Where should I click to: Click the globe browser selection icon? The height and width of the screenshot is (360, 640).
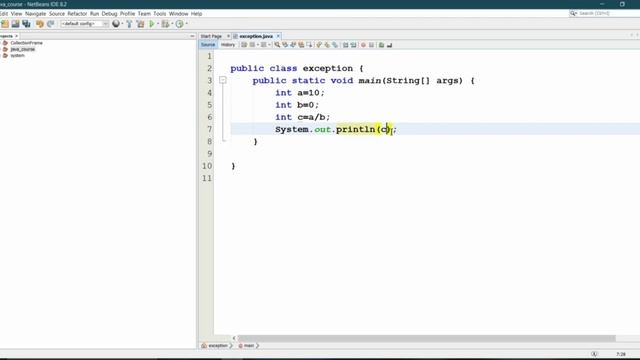coord(116,24)
